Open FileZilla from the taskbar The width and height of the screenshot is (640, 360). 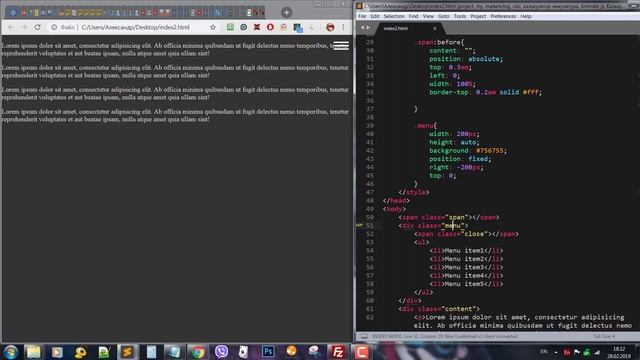click(x=338, y=352)
